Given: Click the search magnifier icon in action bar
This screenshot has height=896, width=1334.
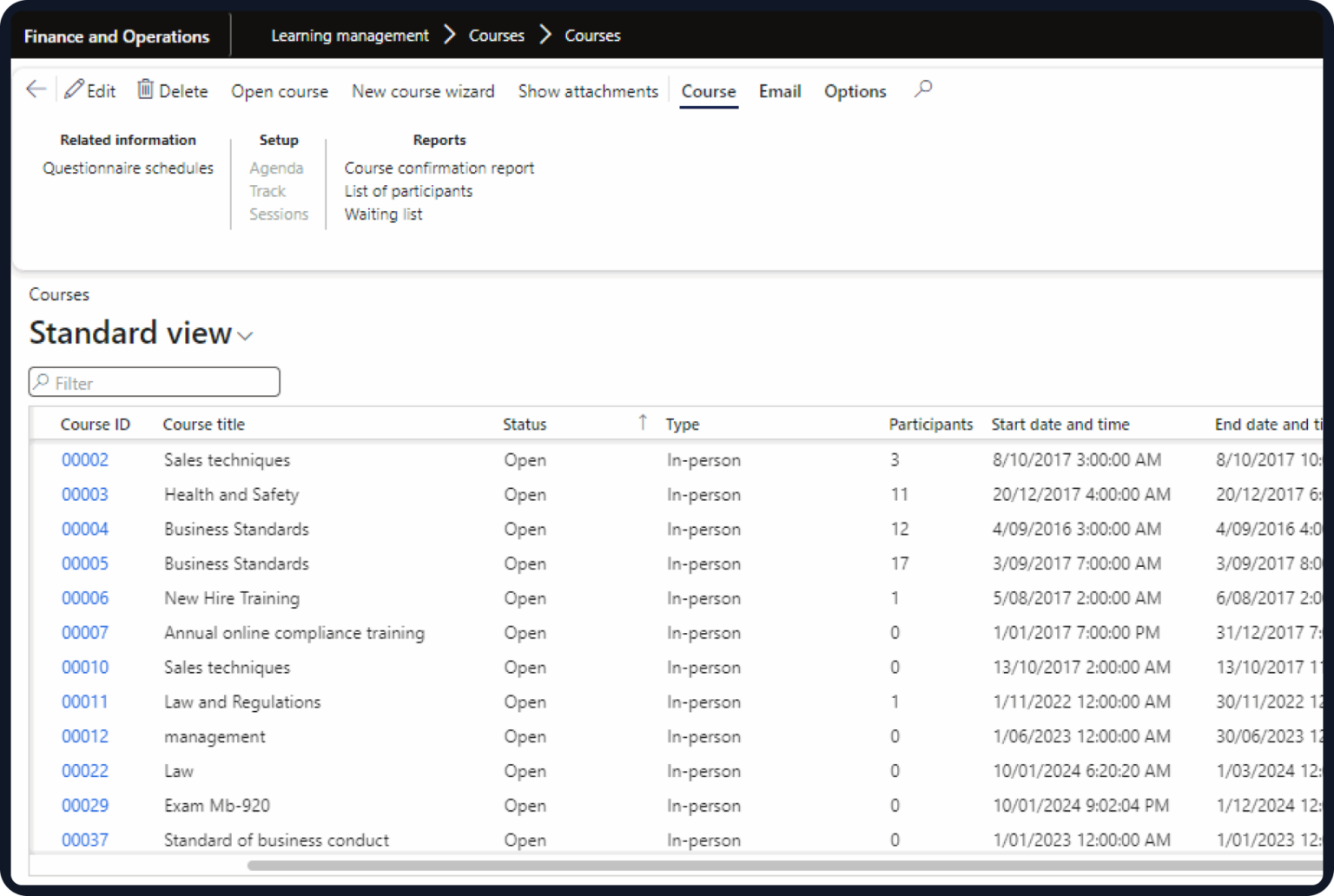Looking at the screenshot, I should [x=923, y=89].
